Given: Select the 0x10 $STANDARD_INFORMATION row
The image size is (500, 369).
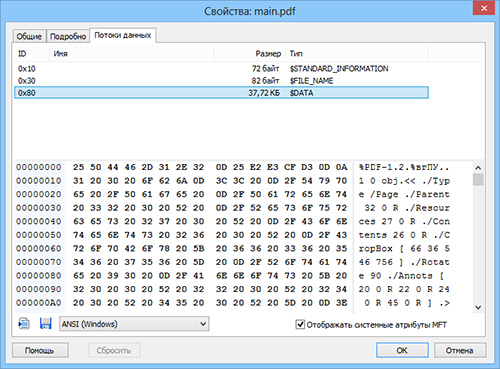Looking at the screenshot, I should click(x=221, y=69).
